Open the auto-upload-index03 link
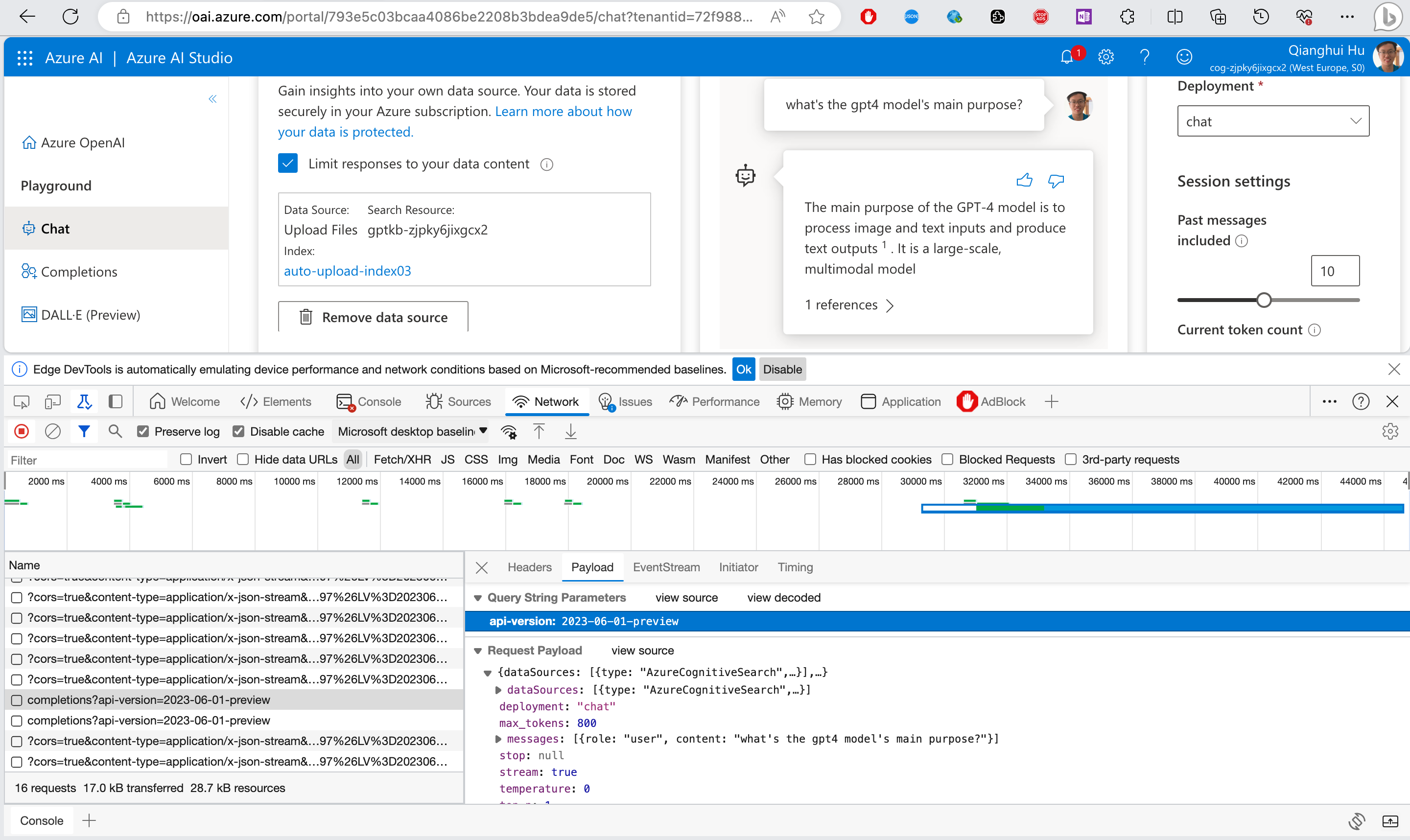 point(347,271)
